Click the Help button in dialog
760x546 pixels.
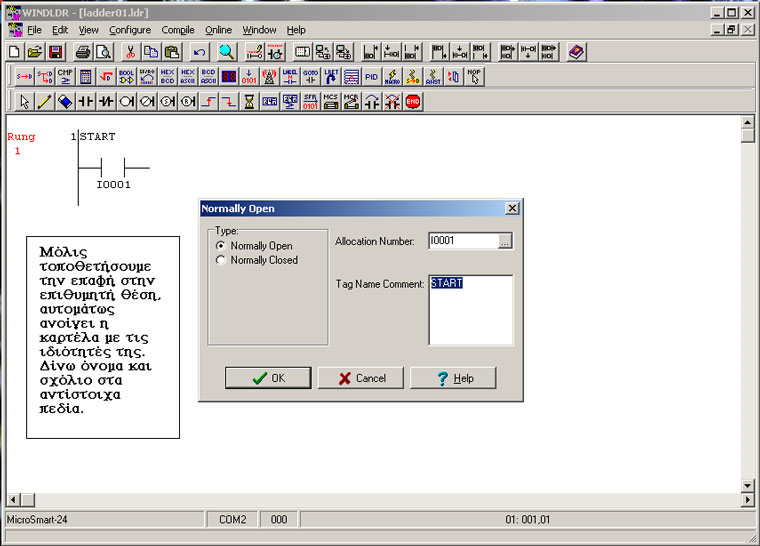tap(453, 378)
